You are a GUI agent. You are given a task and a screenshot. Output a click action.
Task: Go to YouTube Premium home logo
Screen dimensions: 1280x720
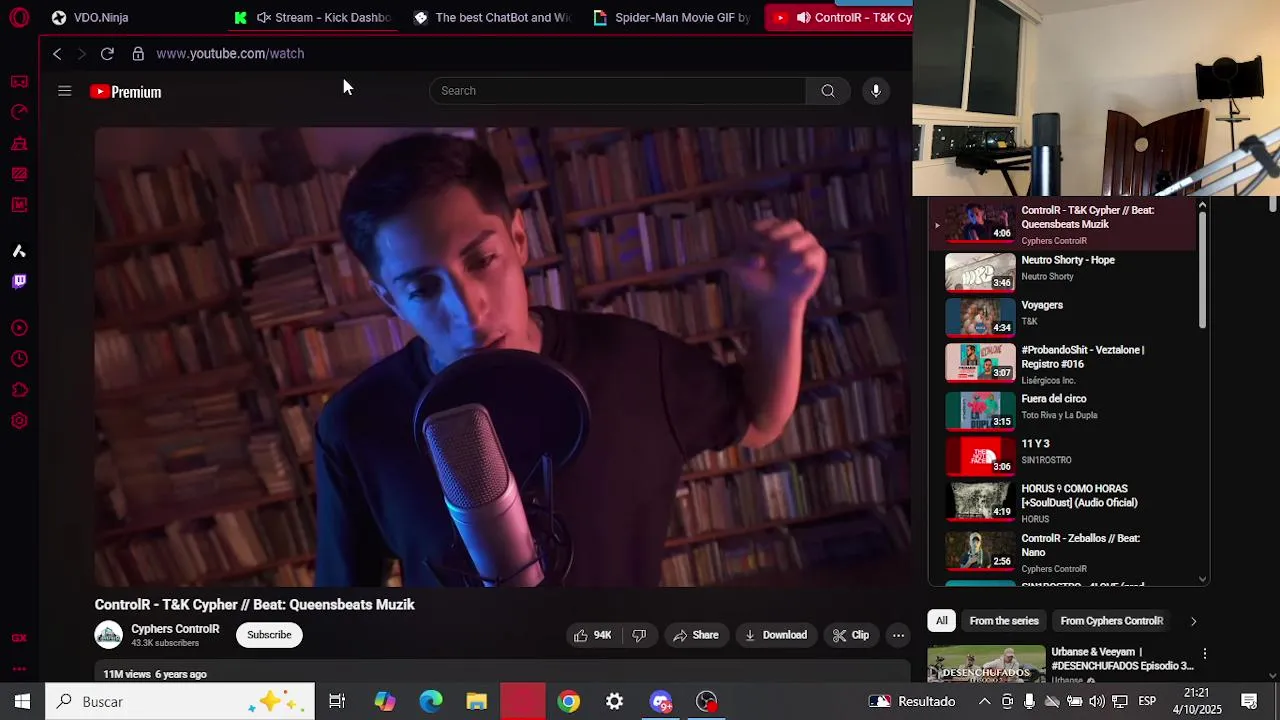(125, 92)
